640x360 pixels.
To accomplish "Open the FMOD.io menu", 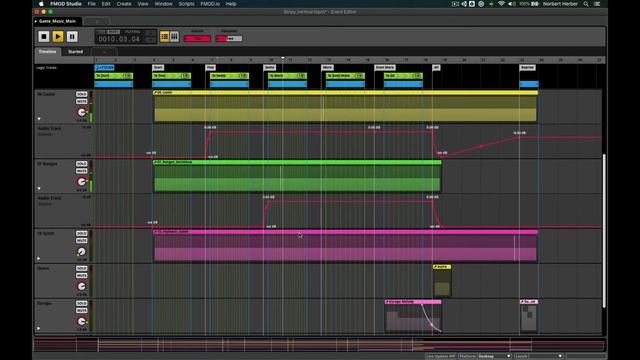I will [x=210, y=4].
